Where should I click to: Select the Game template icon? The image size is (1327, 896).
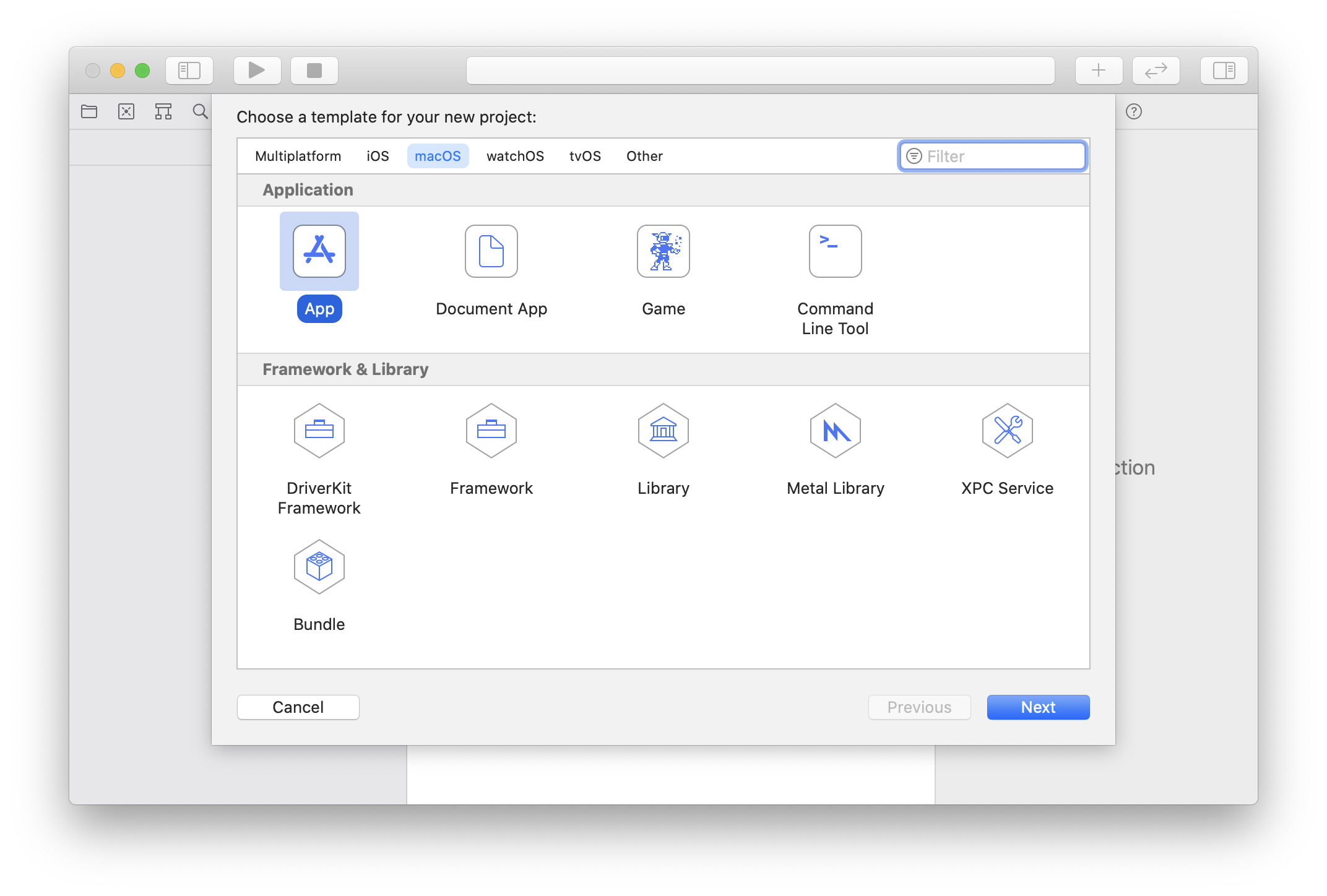[x=663, y=251]
